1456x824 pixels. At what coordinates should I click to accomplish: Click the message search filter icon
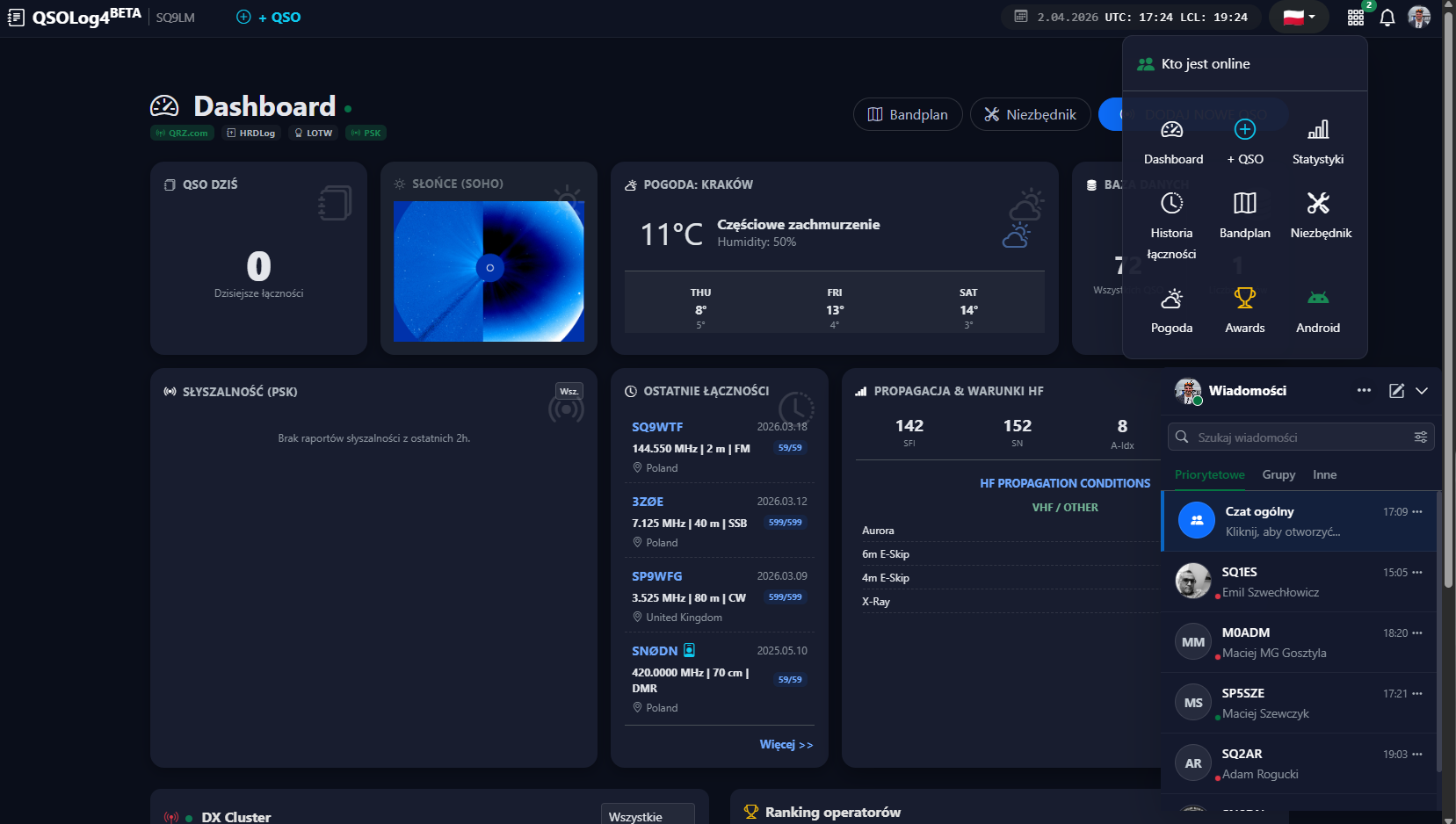pos(1422,437)
